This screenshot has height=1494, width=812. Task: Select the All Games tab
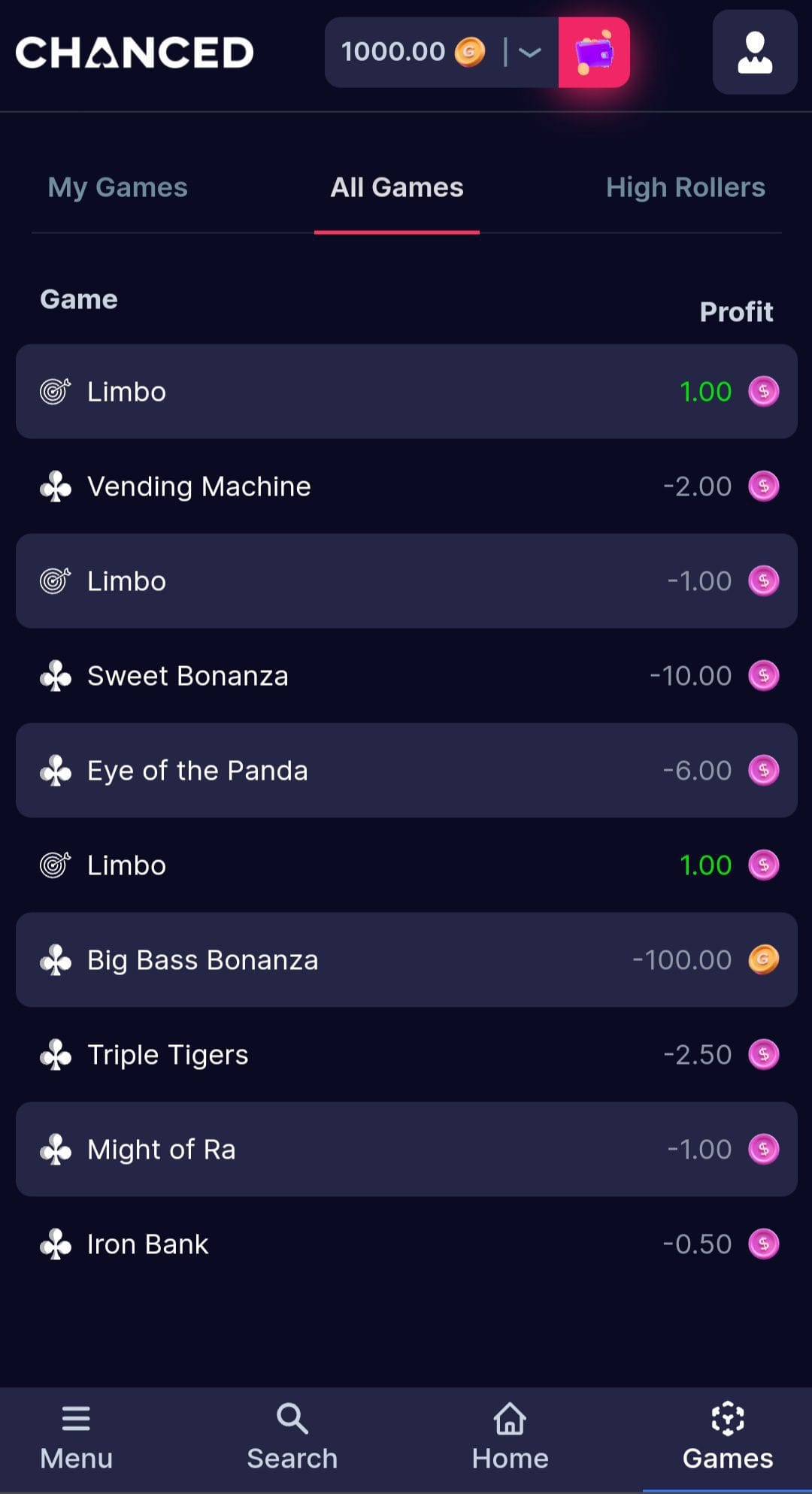pos(397,187)
